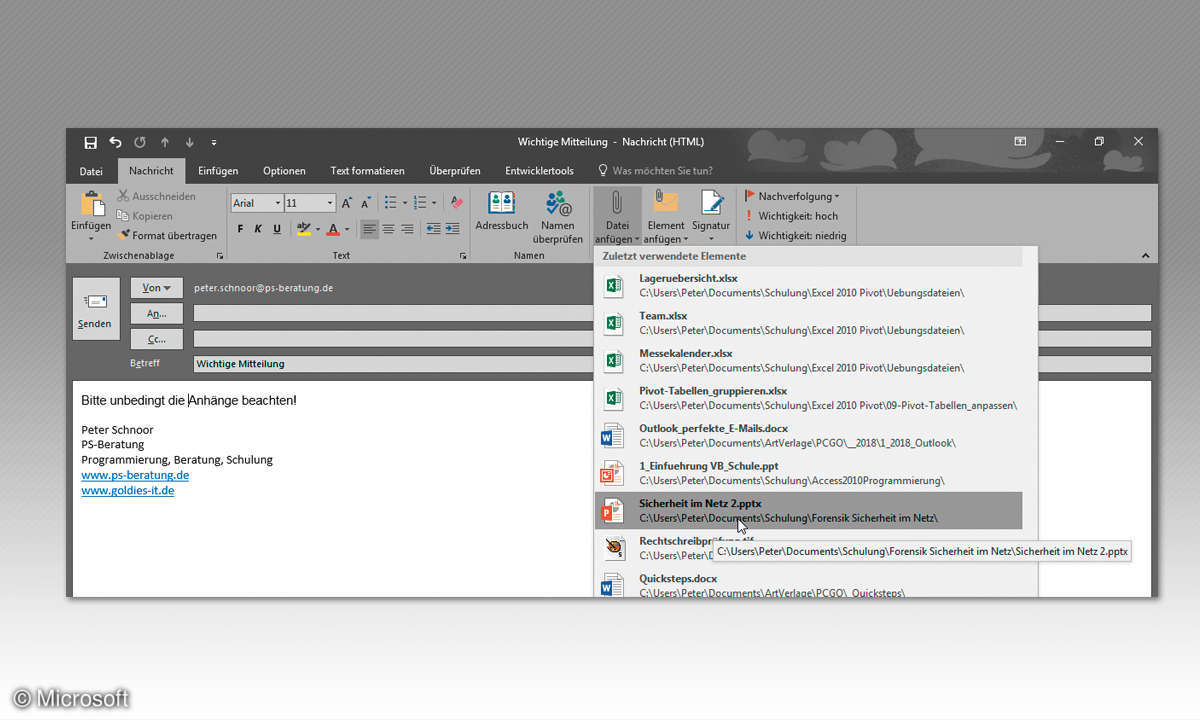Open the Signatur menu

point(711,216)
